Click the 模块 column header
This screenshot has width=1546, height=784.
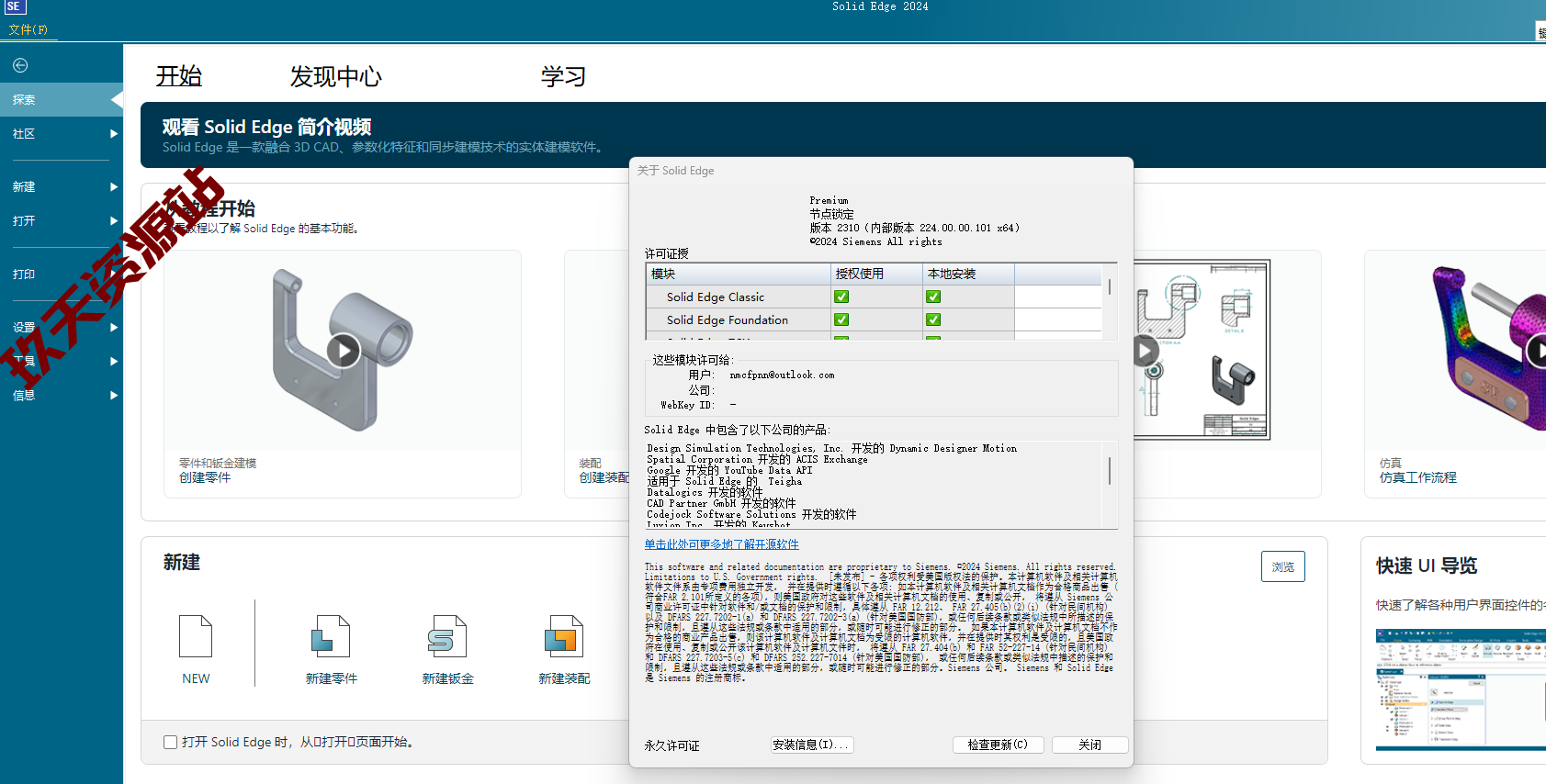click(x=739, y=274)
